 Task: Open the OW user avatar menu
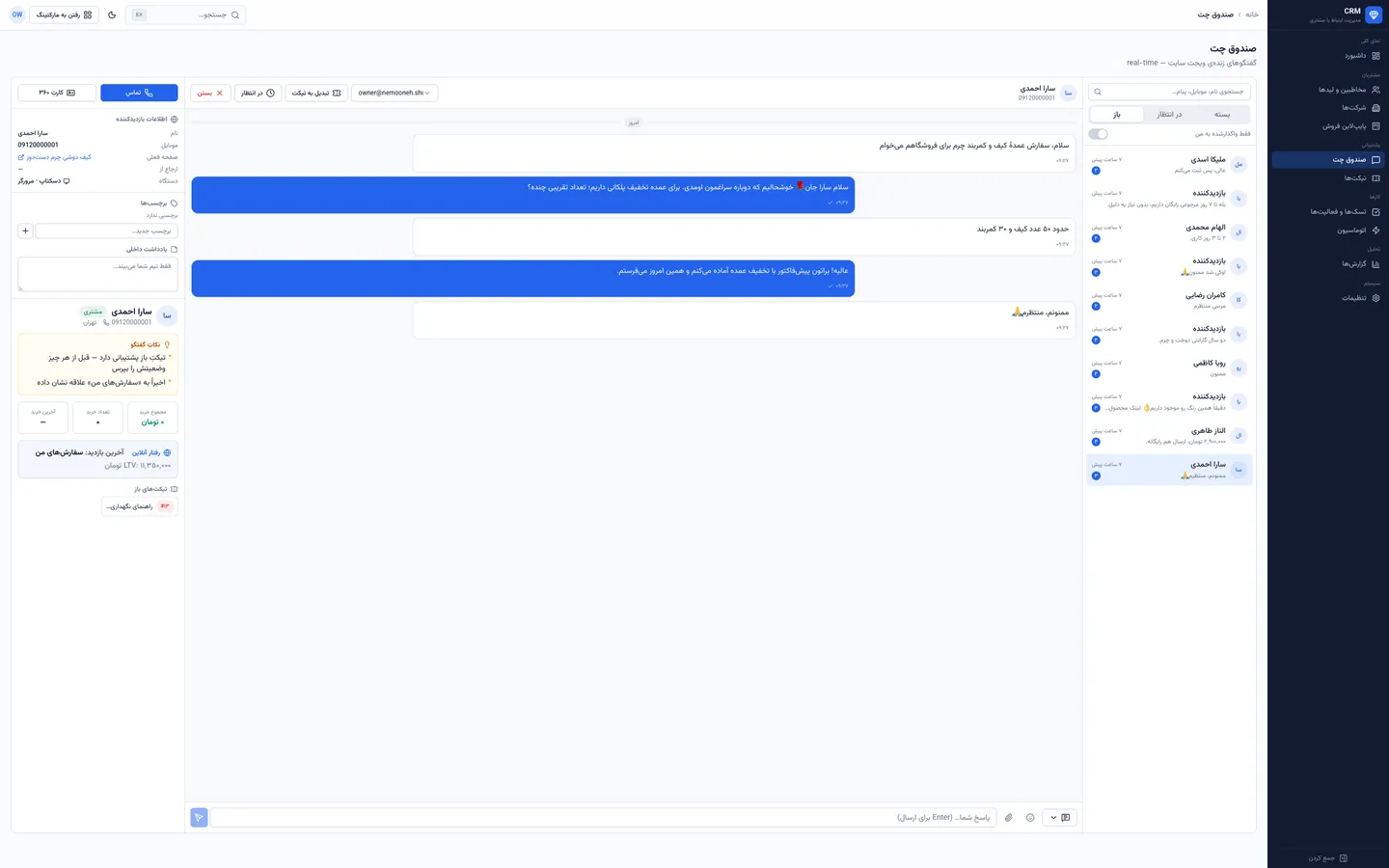pos(16,14)
